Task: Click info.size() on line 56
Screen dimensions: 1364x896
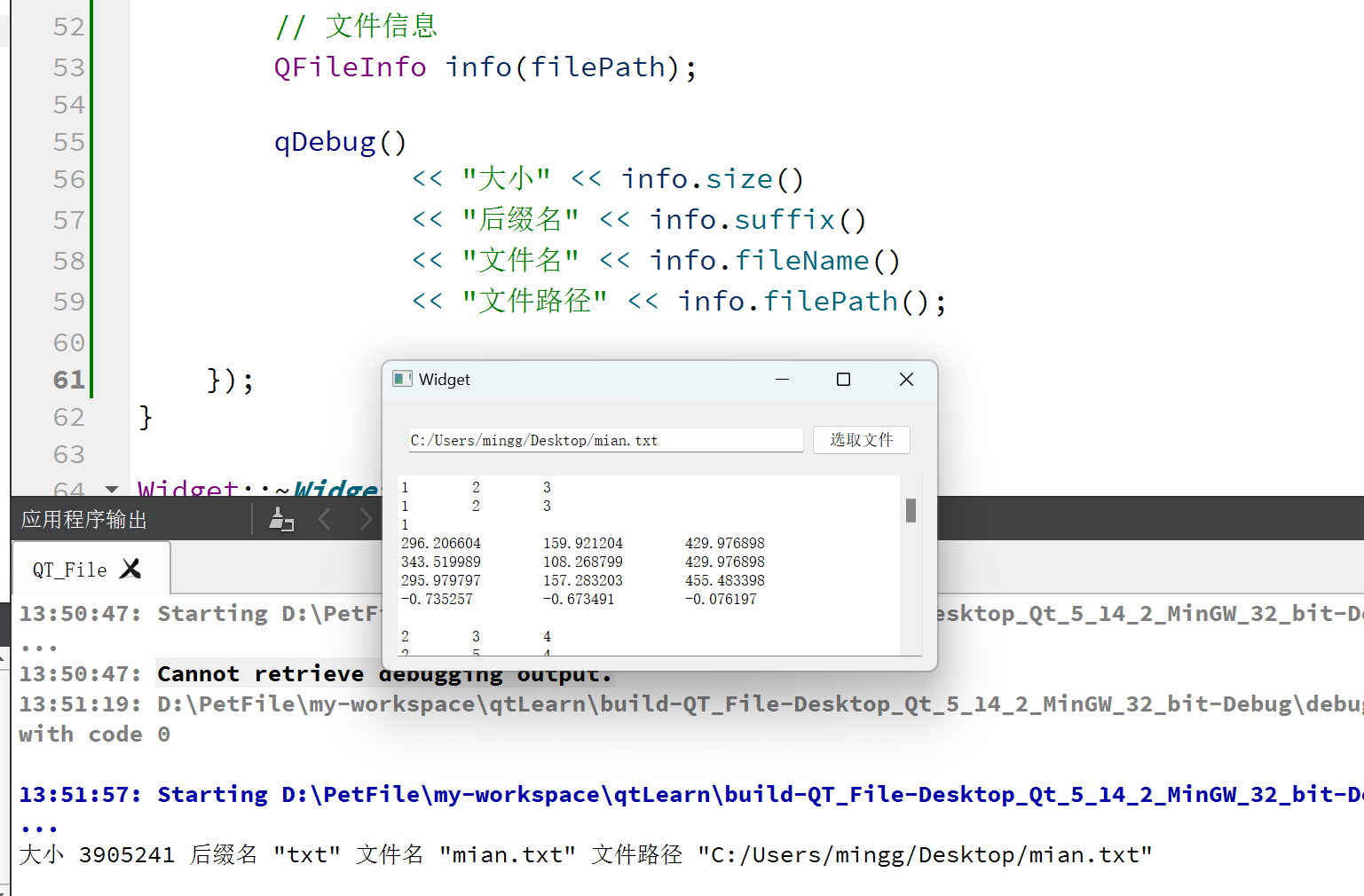Action: point(712,179)
